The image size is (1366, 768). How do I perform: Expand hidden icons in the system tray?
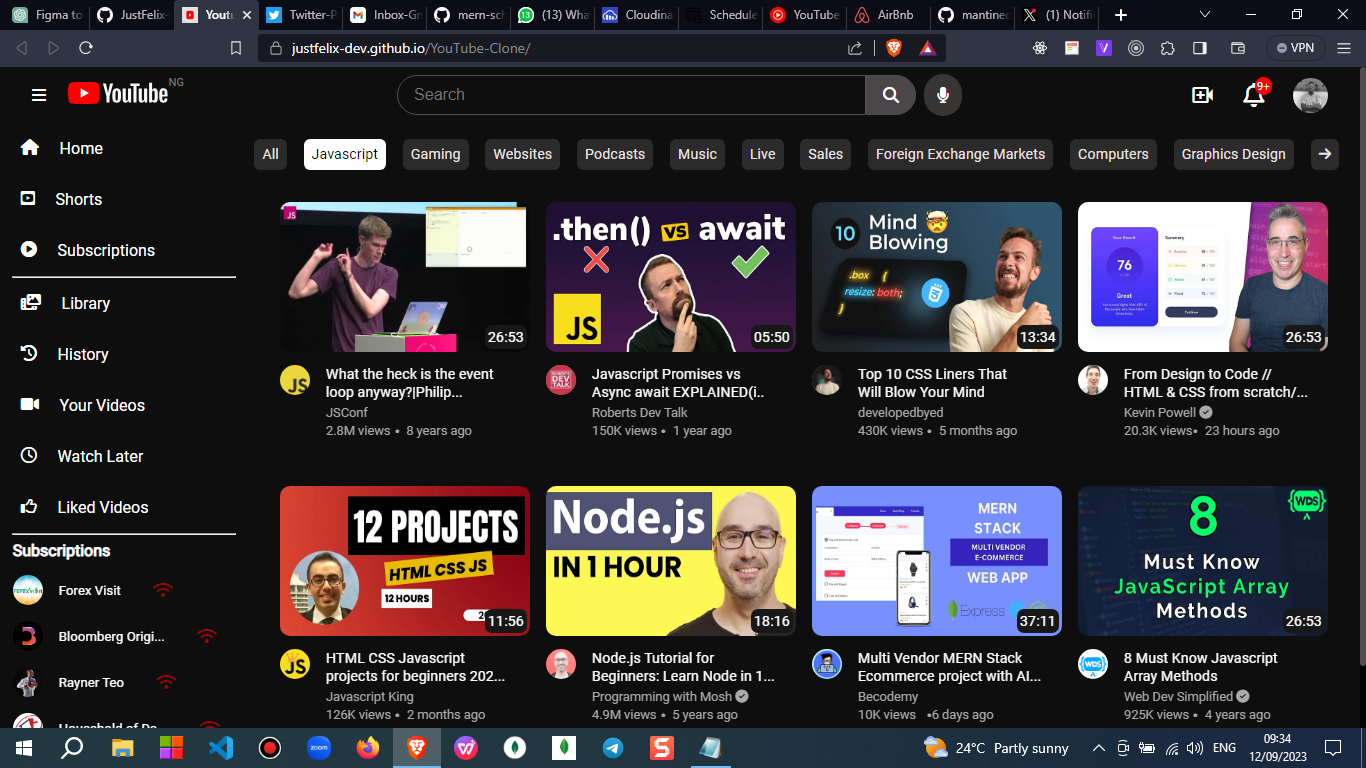tap(1098, 747)
